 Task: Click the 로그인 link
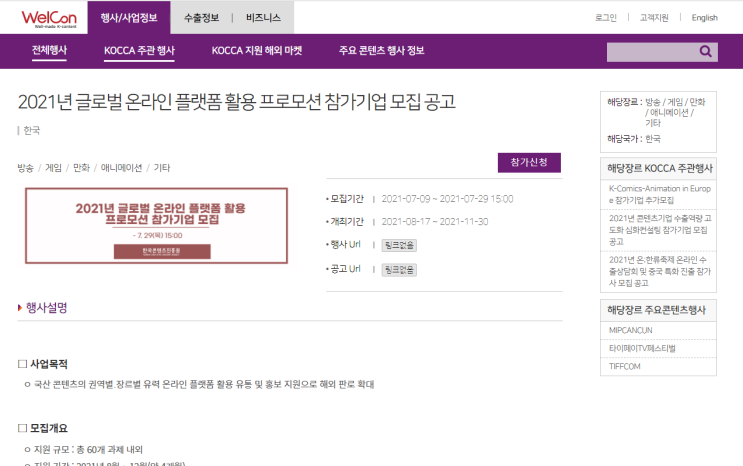click(606, 18)
